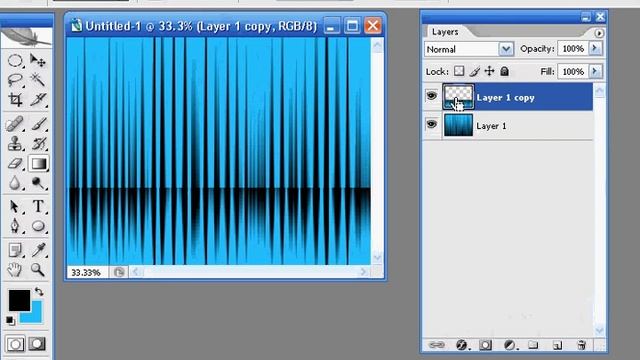The image size is (640, 360).
Task: Add a layer mask
Action: tap(485, 345)
